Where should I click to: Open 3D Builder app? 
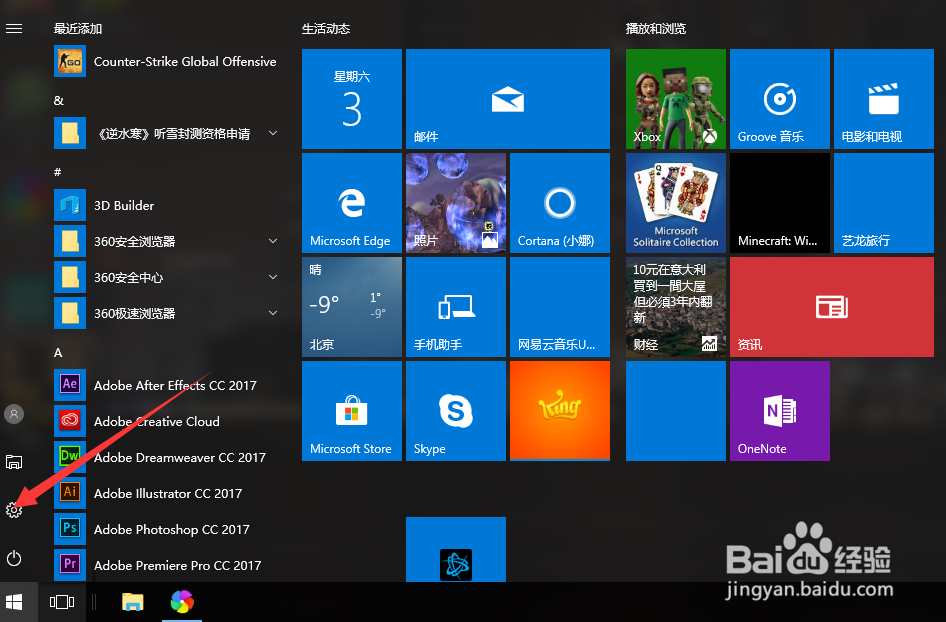pos(166,206)
